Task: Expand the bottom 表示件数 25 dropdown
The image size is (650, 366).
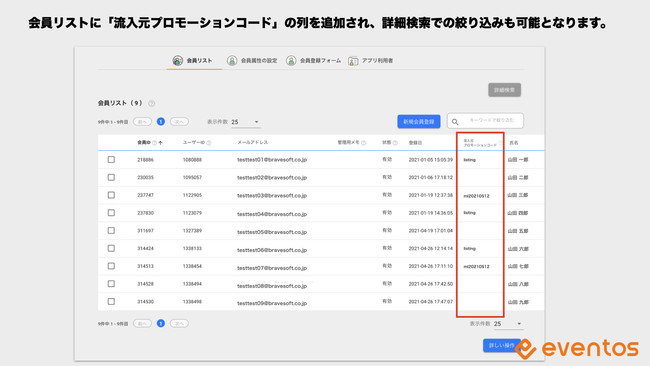Action: (x=508, y=324)
